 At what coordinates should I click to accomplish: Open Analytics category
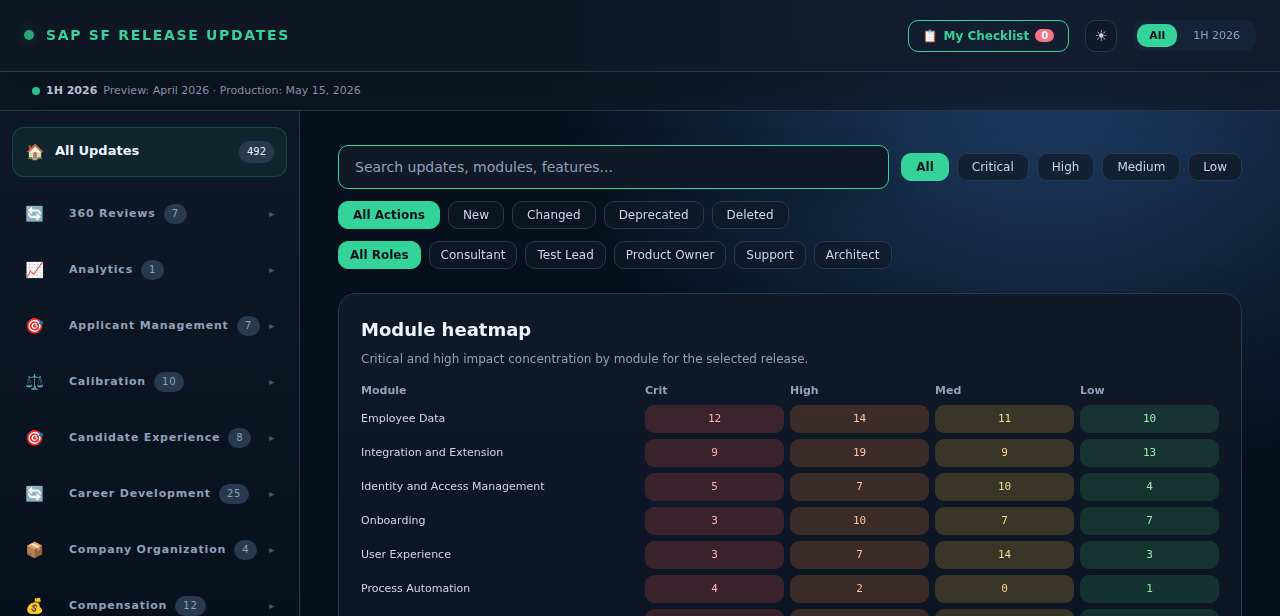pos(149,270)
